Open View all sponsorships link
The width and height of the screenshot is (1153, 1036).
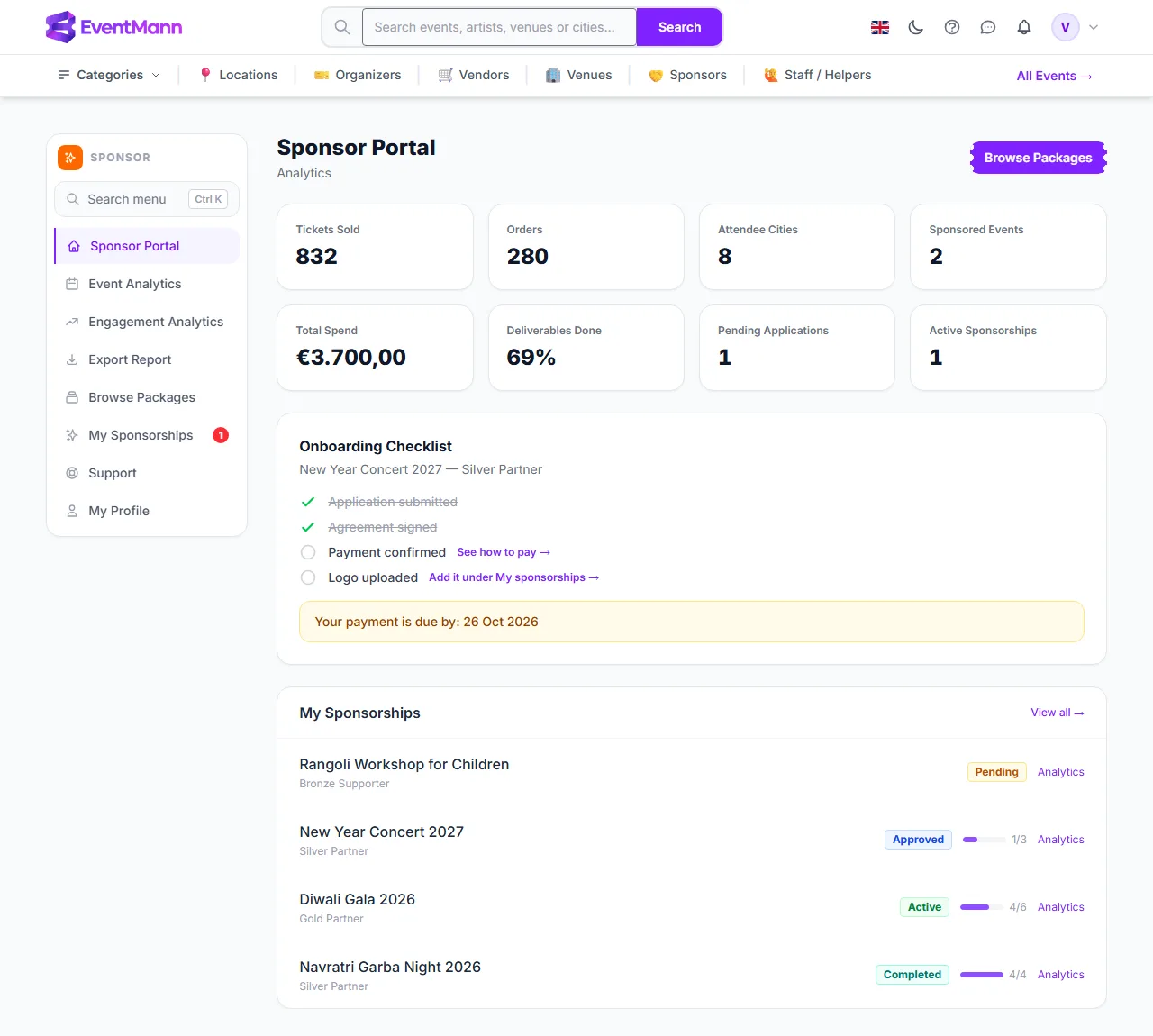(x=1058, y=713)
